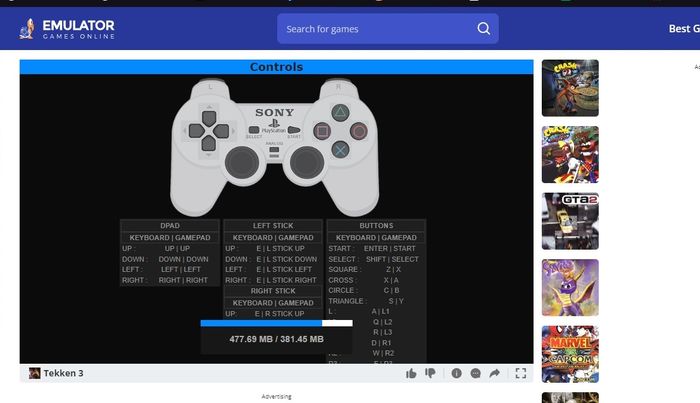Click the R shoulder button on controller

click(x=338, y=87)
